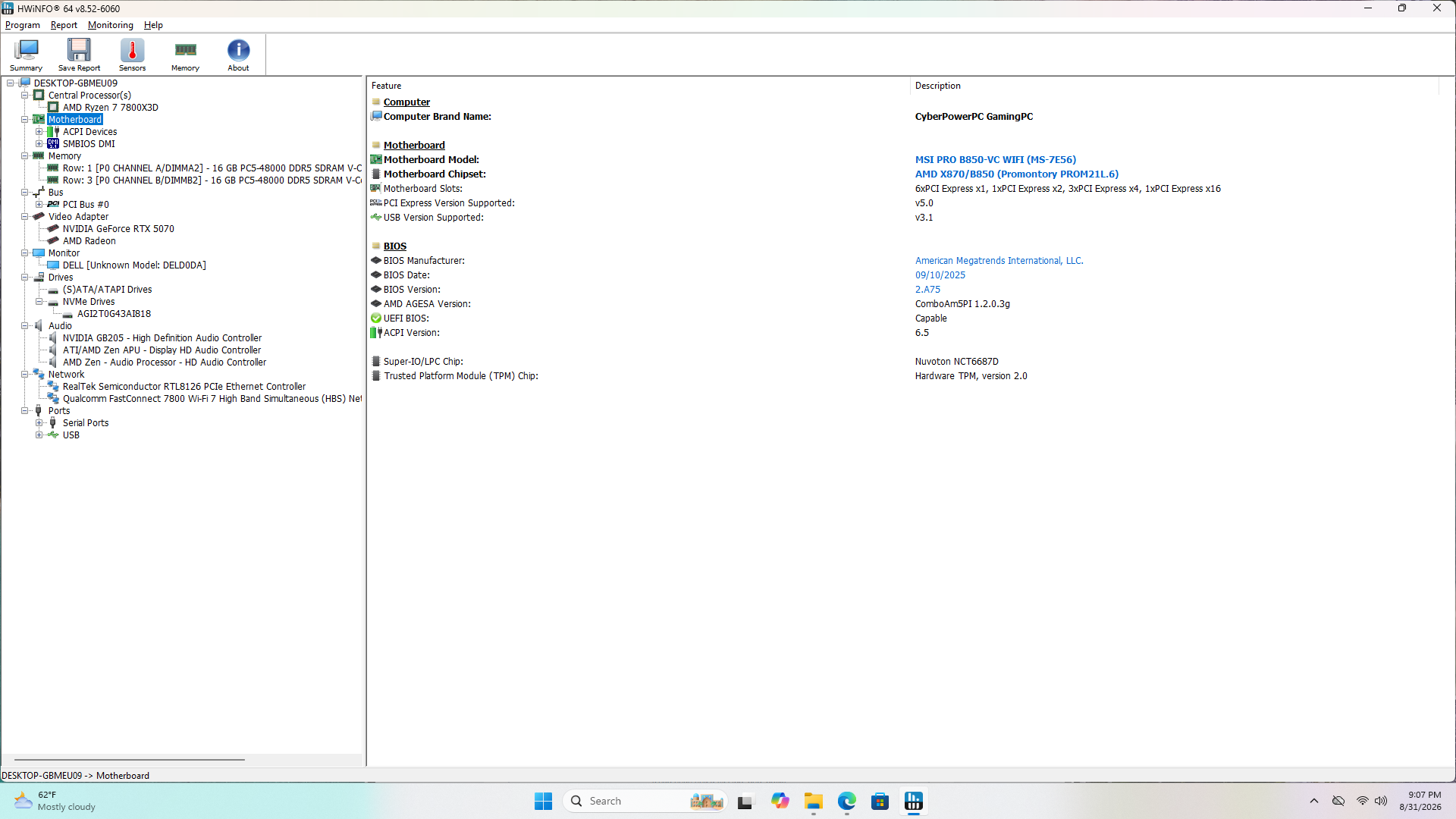This screenshot has height=819, width=1456.
Task: Expand the SMBIOS DMI node
Action: coord(39,144)
